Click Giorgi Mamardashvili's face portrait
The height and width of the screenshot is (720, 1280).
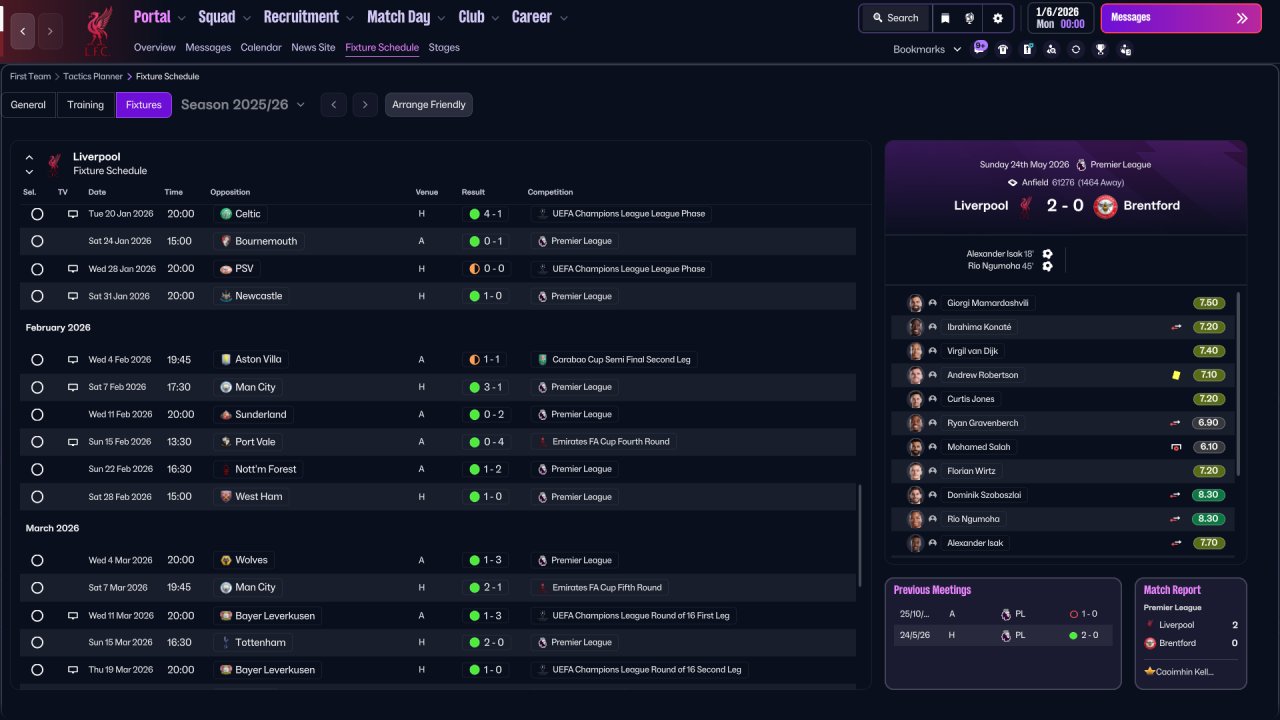(x=914, y=303)
